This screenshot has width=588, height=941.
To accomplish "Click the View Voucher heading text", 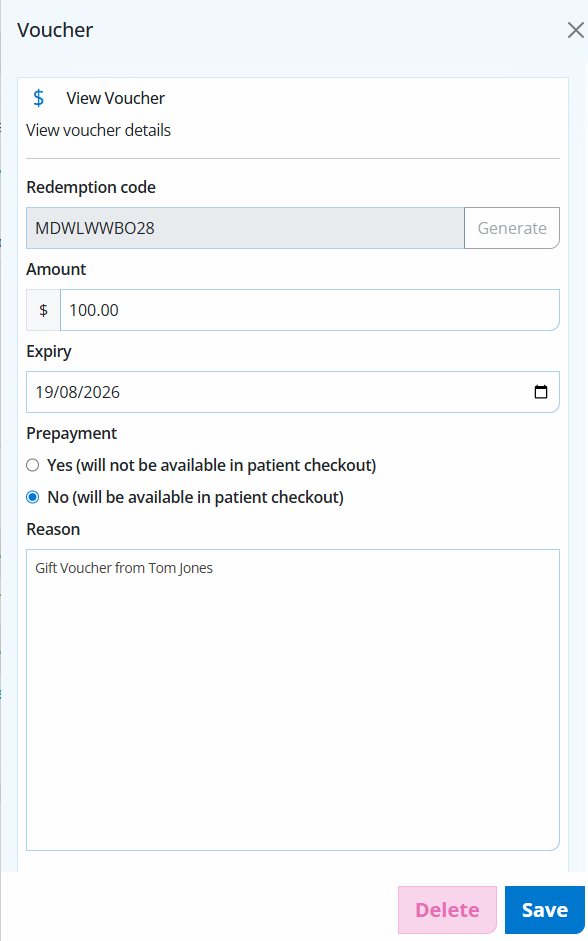I will click(115, 98).
